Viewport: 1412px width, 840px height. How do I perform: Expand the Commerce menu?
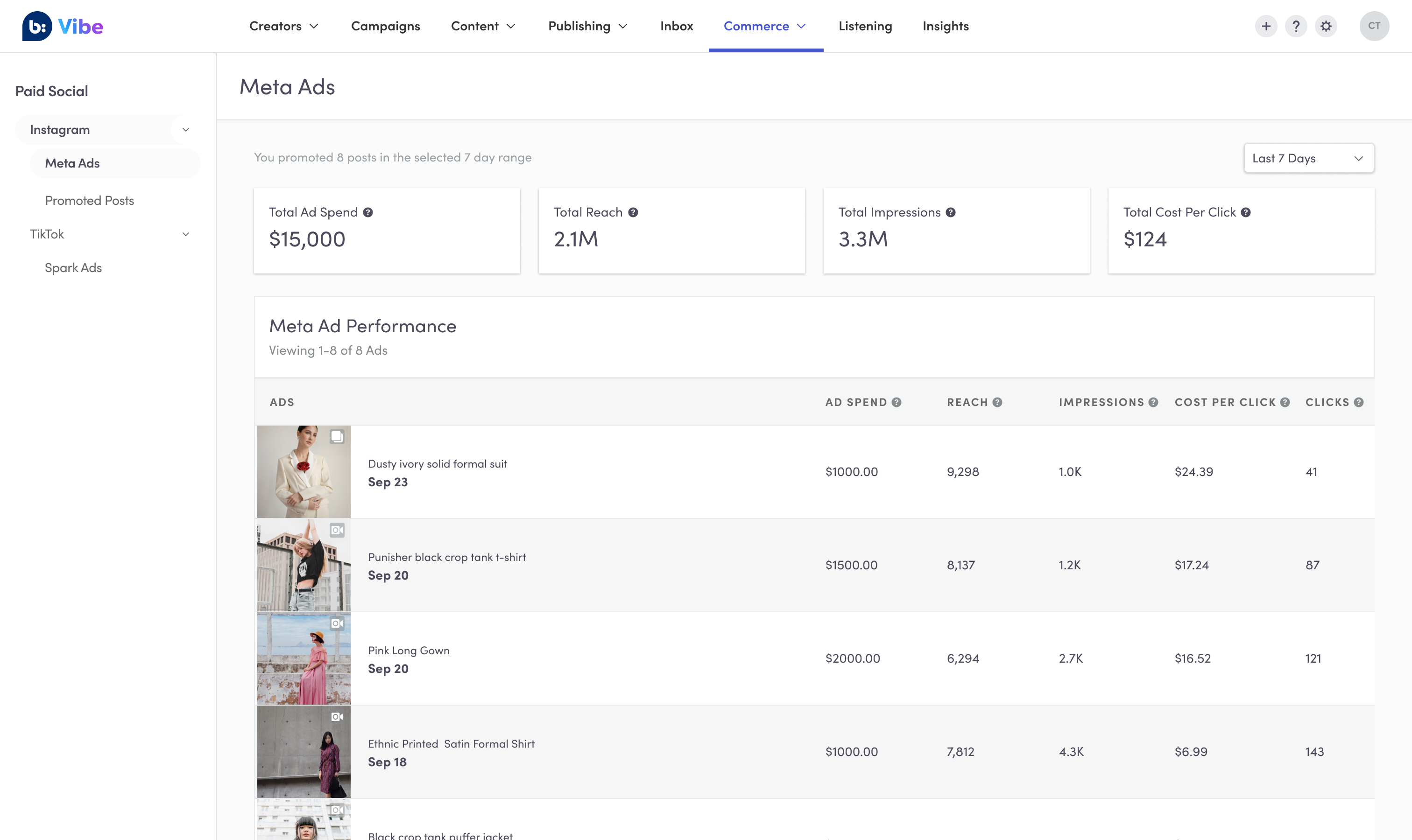click(765, 26)
